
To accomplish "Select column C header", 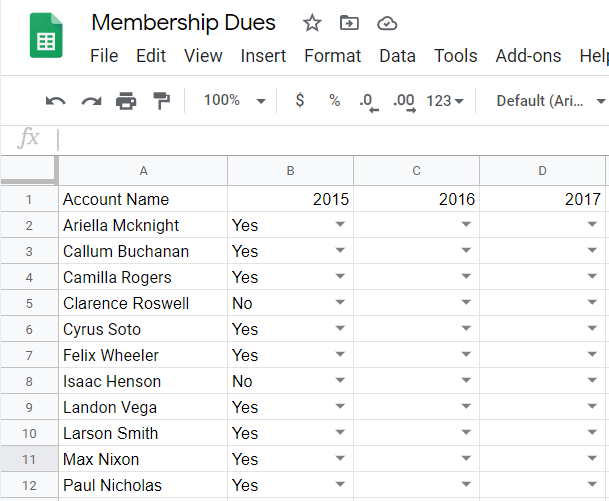I will click(416, 171).
